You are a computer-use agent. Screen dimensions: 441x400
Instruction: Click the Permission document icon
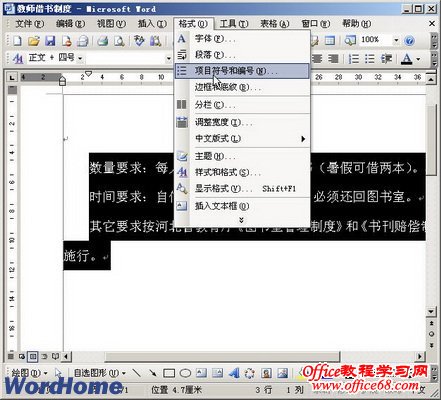click(66, 41)
